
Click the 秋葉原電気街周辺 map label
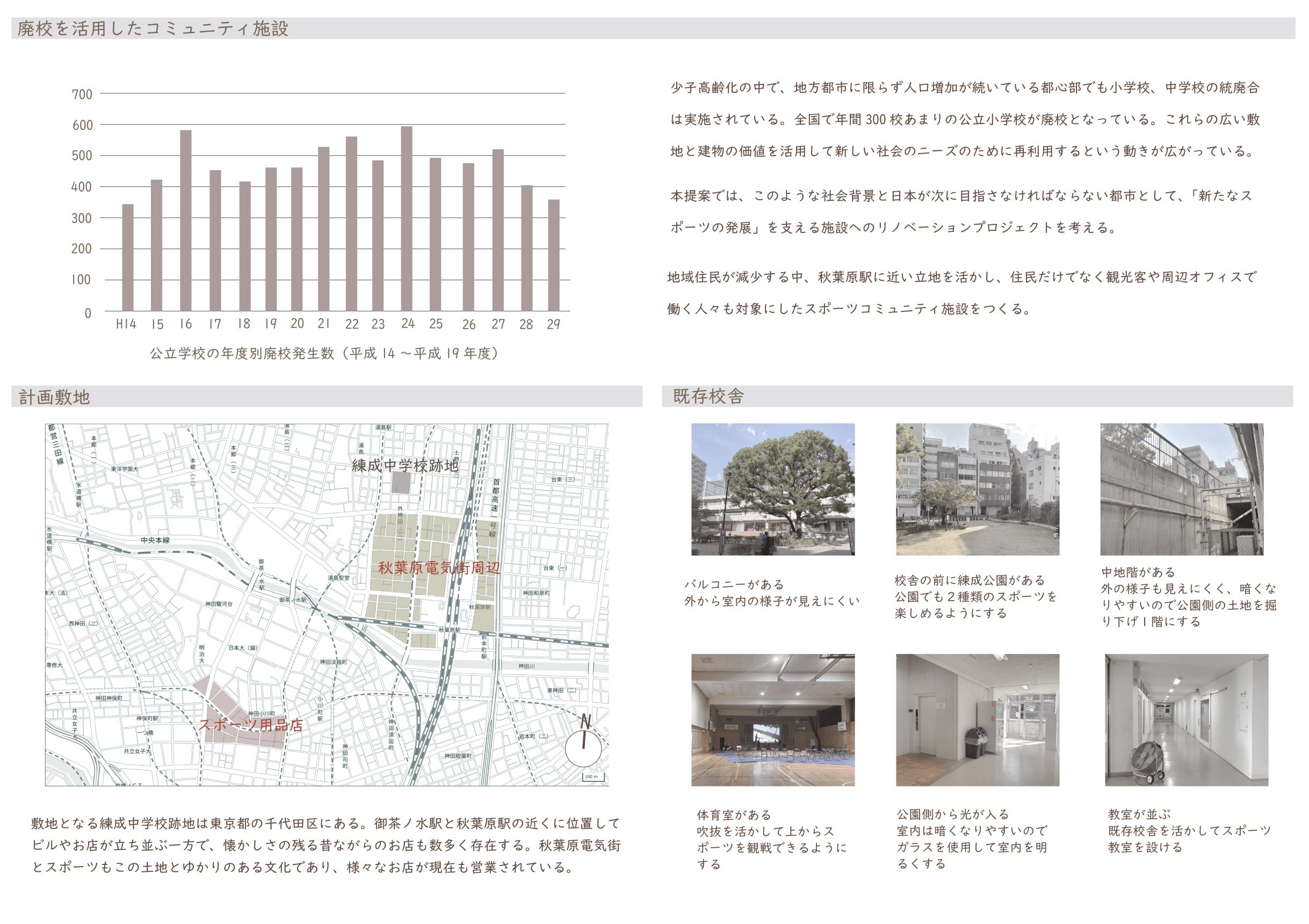point(439,568)
